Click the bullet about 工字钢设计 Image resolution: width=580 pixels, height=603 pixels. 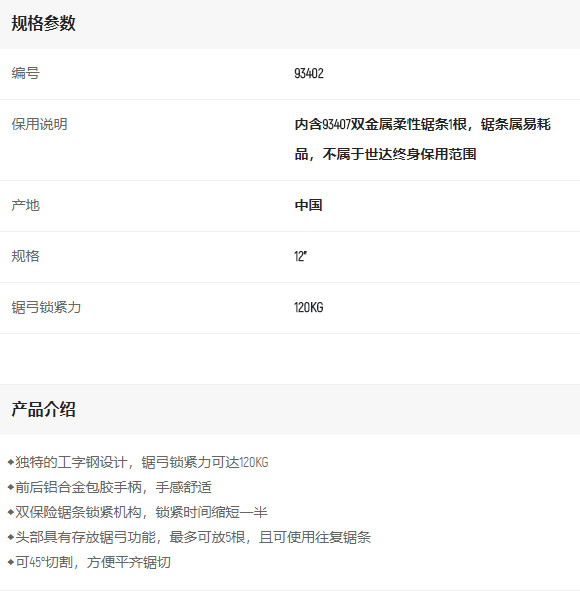138,462
